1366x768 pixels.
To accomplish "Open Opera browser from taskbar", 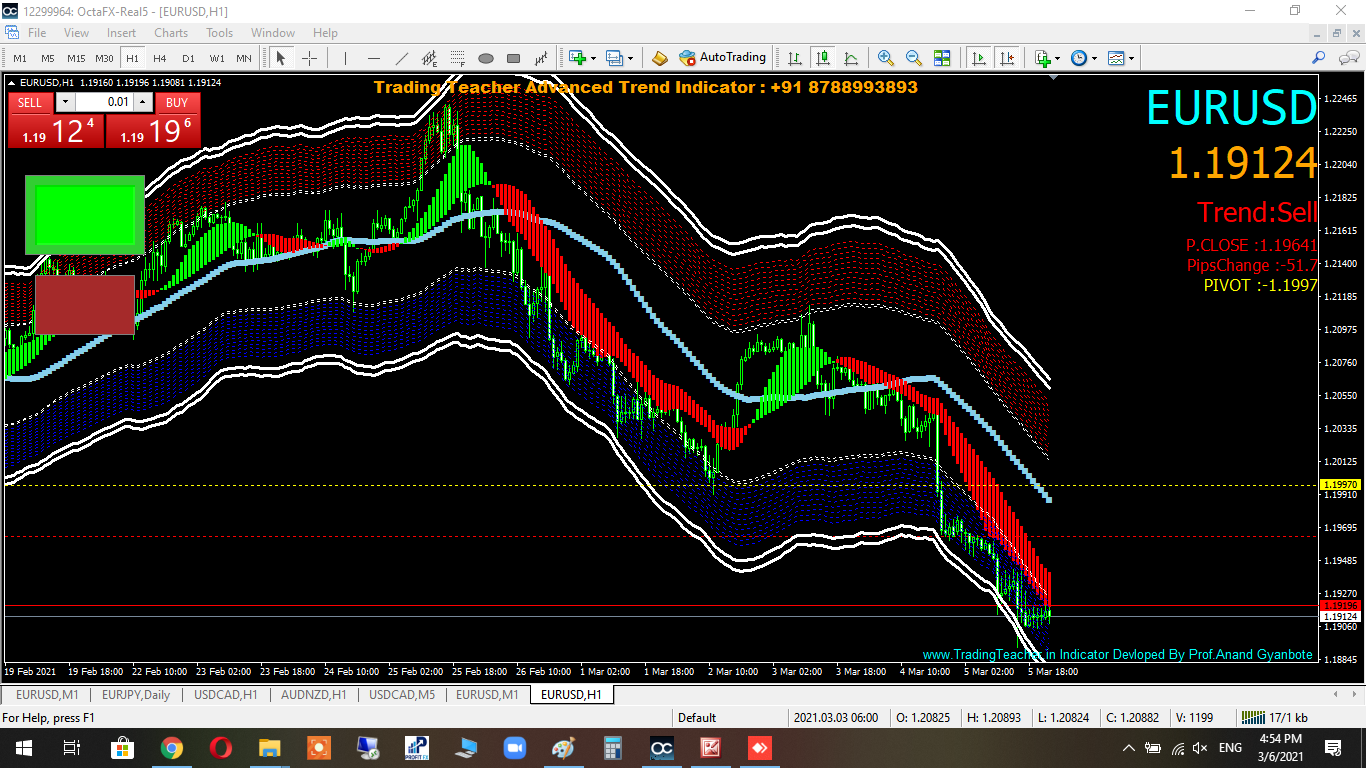I will coord(220,747).
